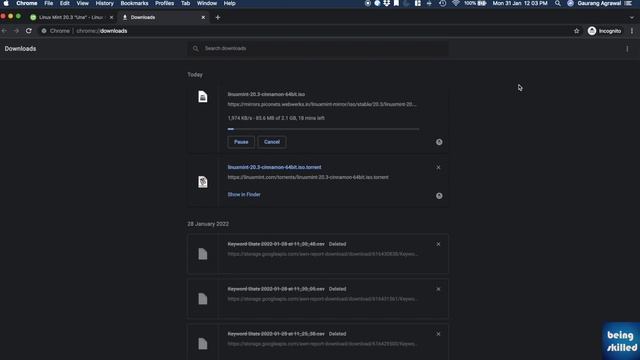Click the search magnifier icon in Downloads
The image size is (640, 360).
[x=196, y=49]
